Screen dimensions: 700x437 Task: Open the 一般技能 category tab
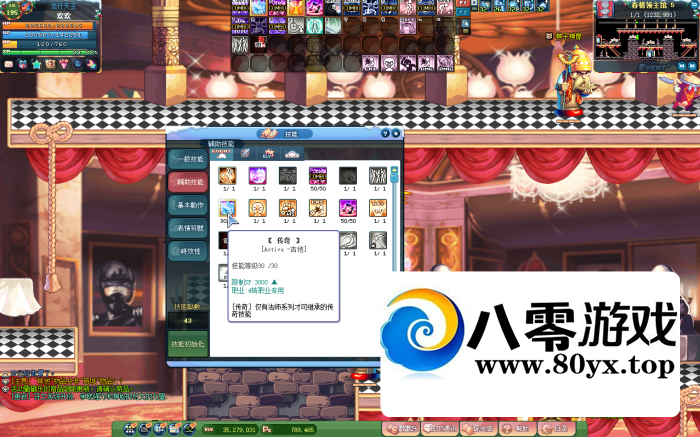point(188,159)
